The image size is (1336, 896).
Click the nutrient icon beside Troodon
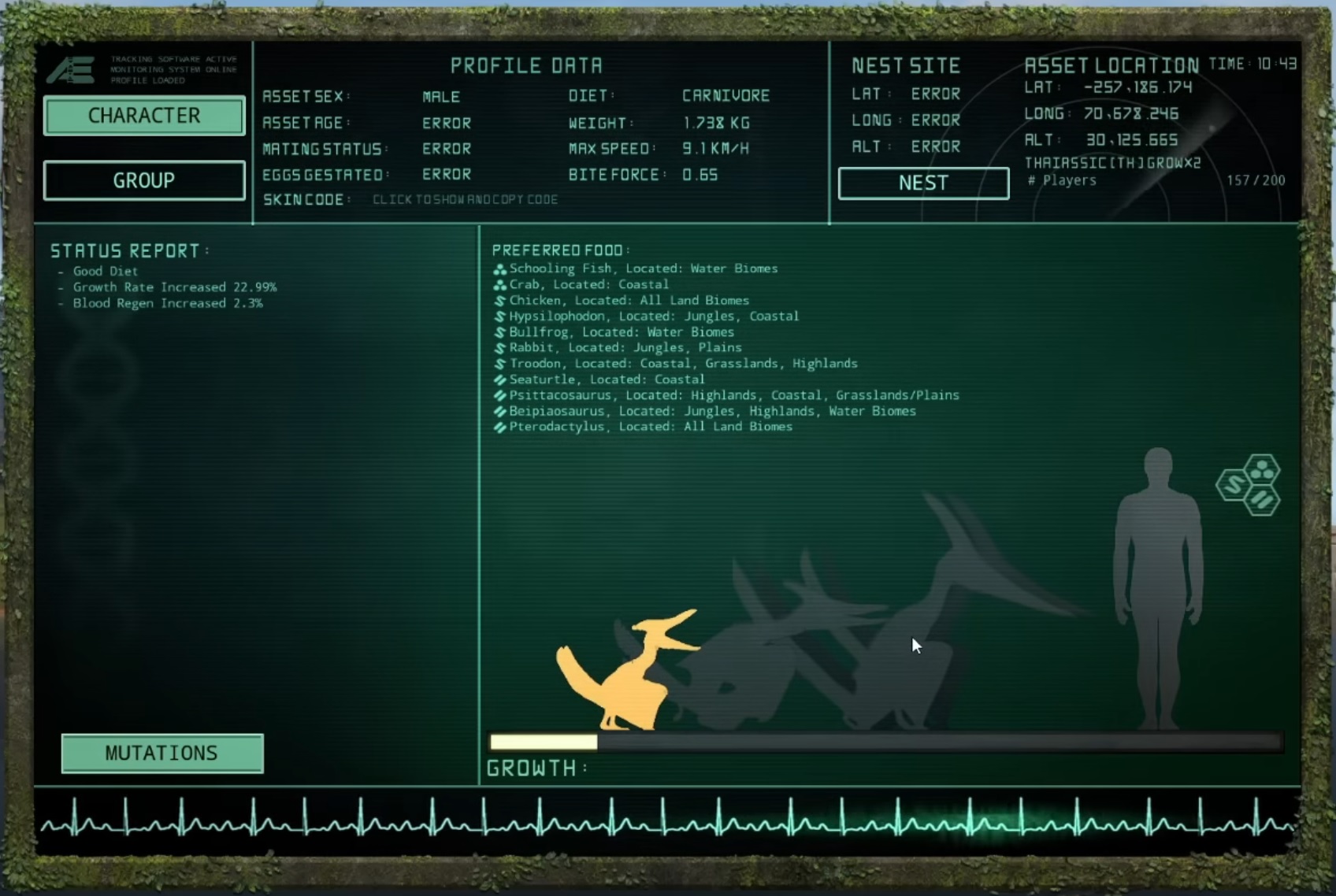pos(499,364)
